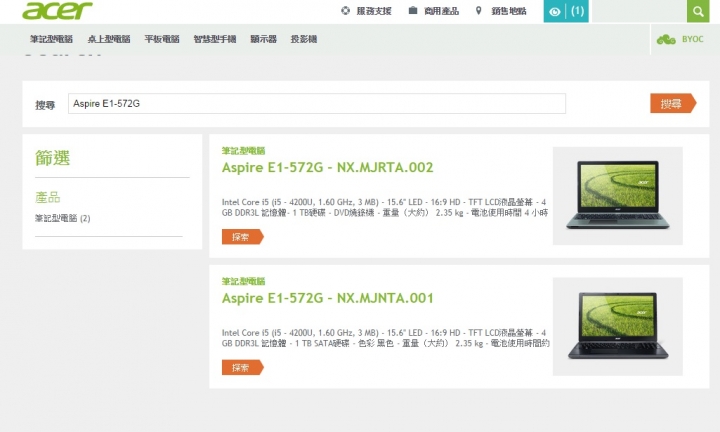Click the NX.MJRTA.002 spec description text

pyautogui.click(x=385, y=208)
